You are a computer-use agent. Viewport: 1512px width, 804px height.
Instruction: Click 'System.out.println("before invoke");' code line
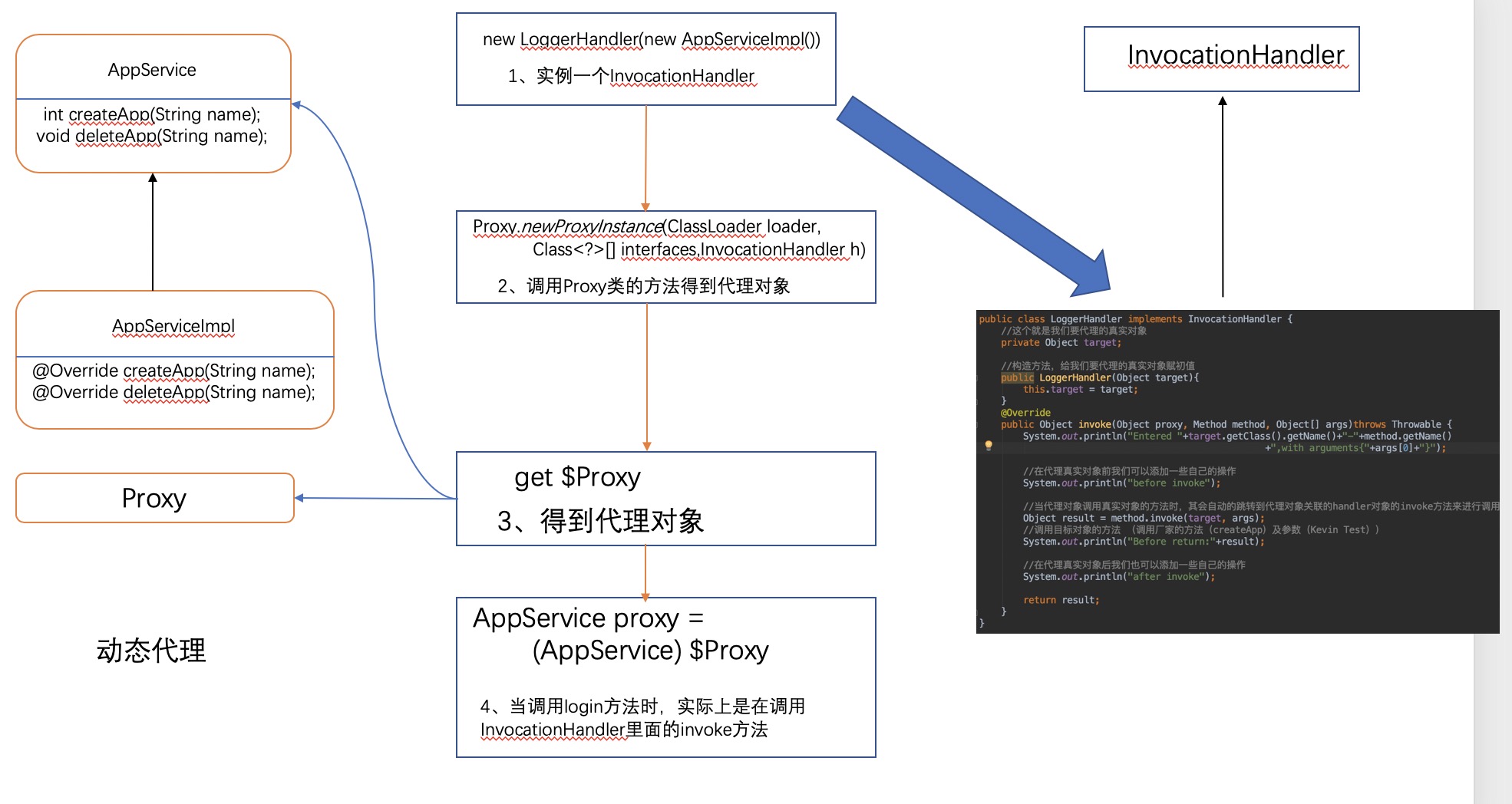(1121, 483)
